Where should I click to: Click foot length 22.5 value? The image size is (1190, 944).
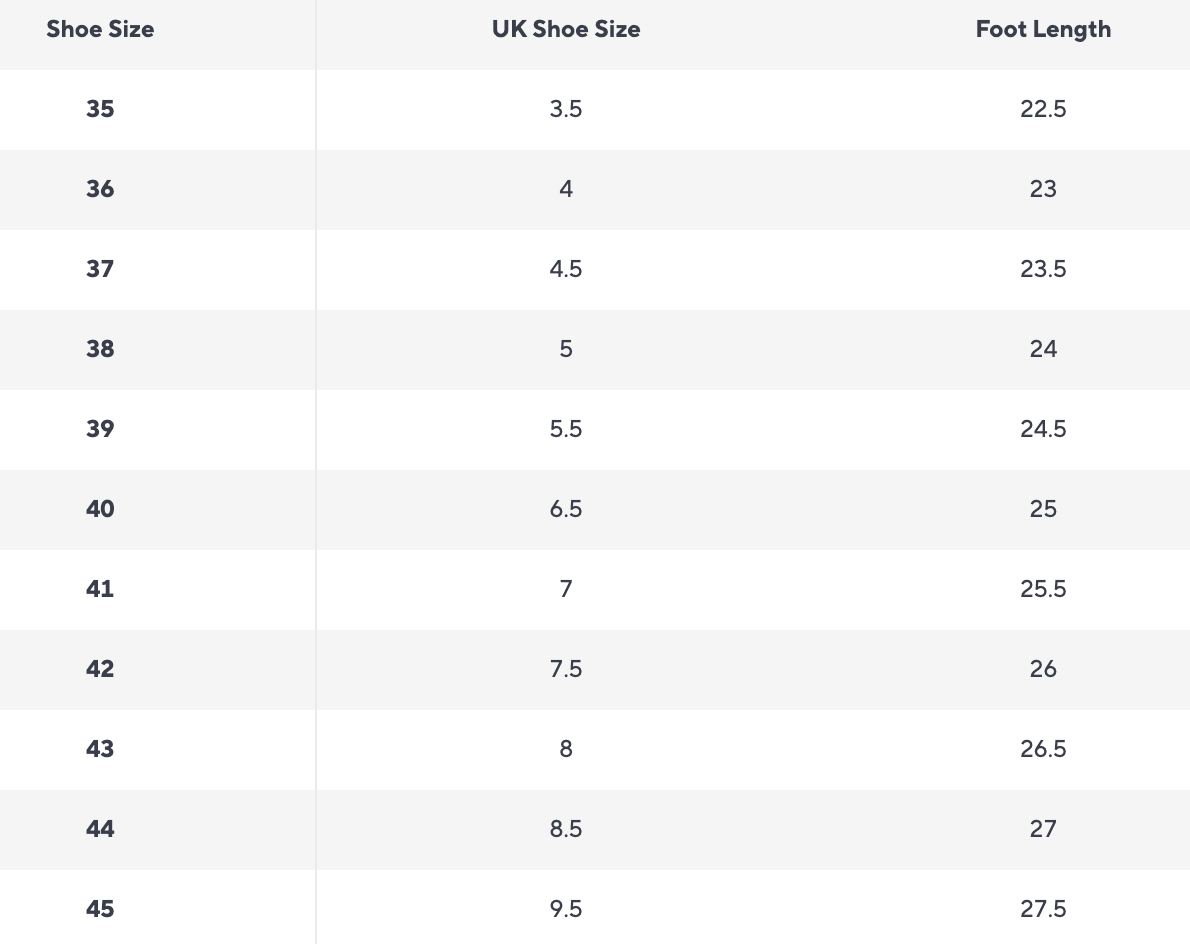point(1043,109)
